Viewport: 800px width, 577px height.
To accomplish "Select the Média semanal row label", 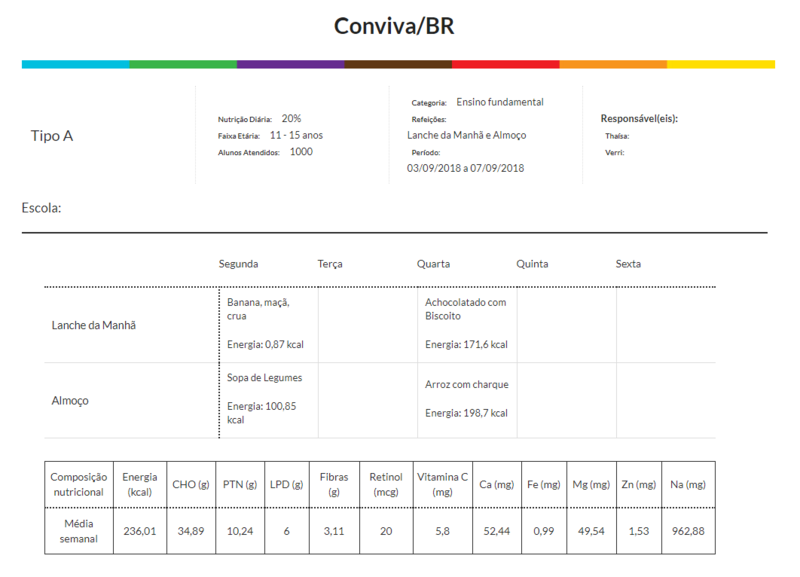I will pyautogui.click(x=78, y=531).
